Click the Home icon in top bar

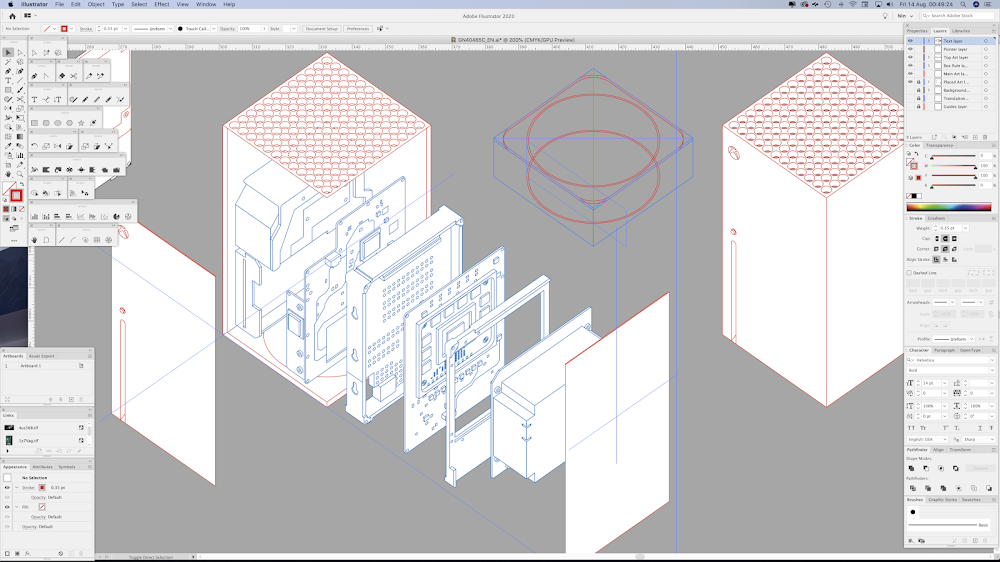click(x=12, y=16)
